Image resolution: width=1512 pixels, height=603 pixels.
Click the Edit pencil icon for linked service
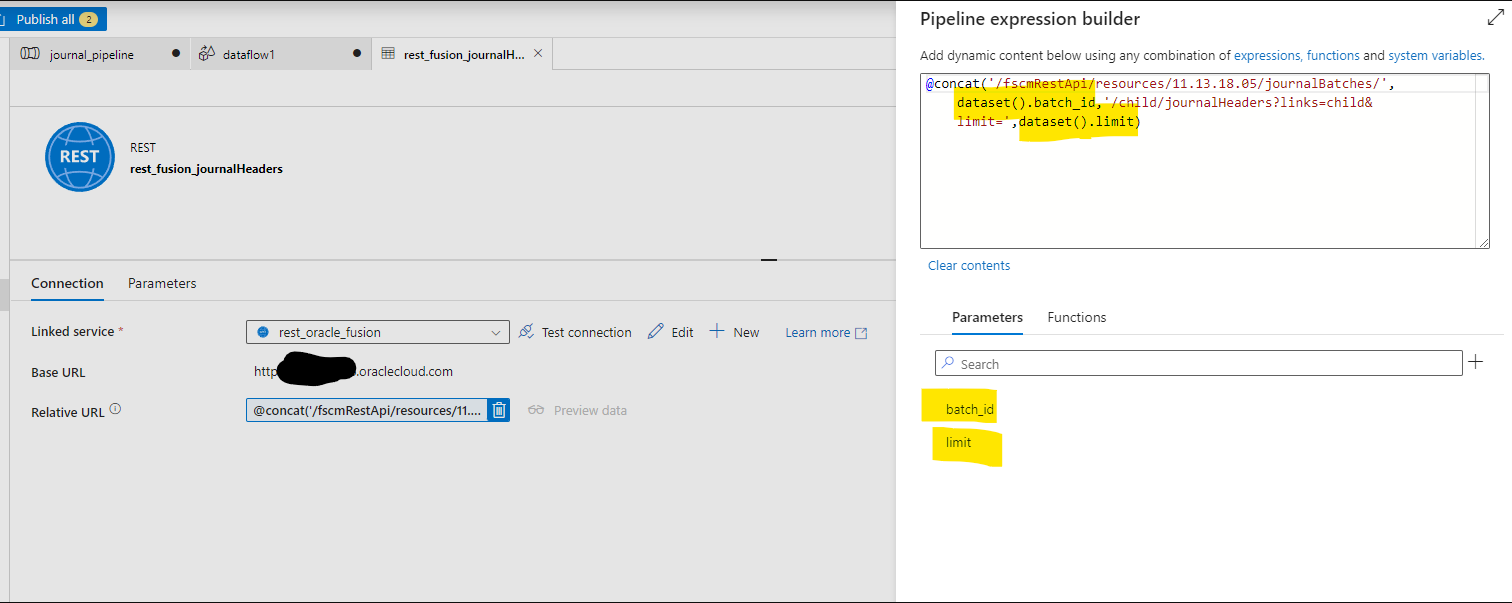655,331
